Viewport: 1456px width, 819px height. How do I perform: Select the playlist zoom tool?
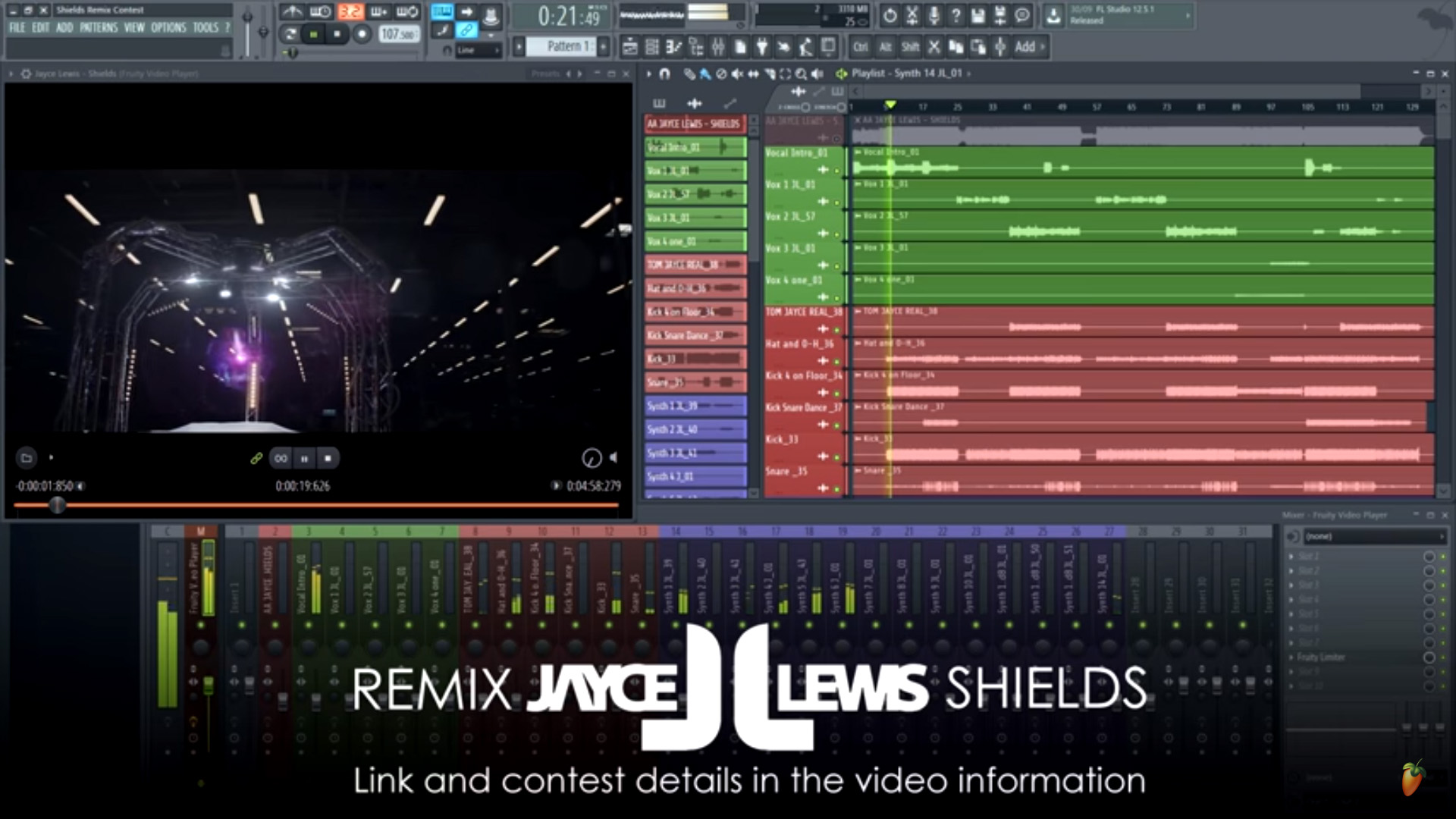pyautogui.click(x=801, y=74)
